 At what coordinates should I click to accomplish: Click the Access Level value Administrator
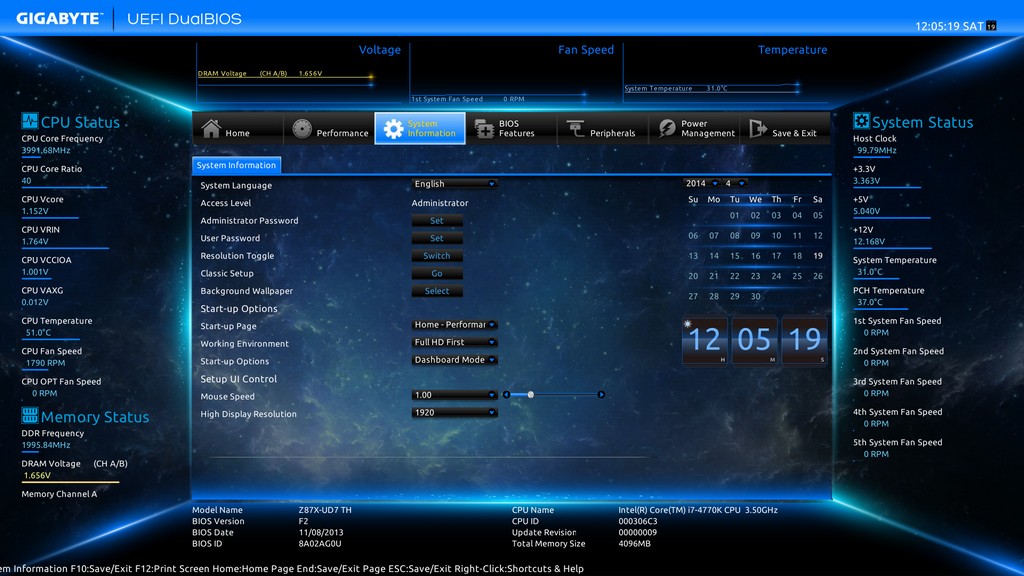point(440,203)
